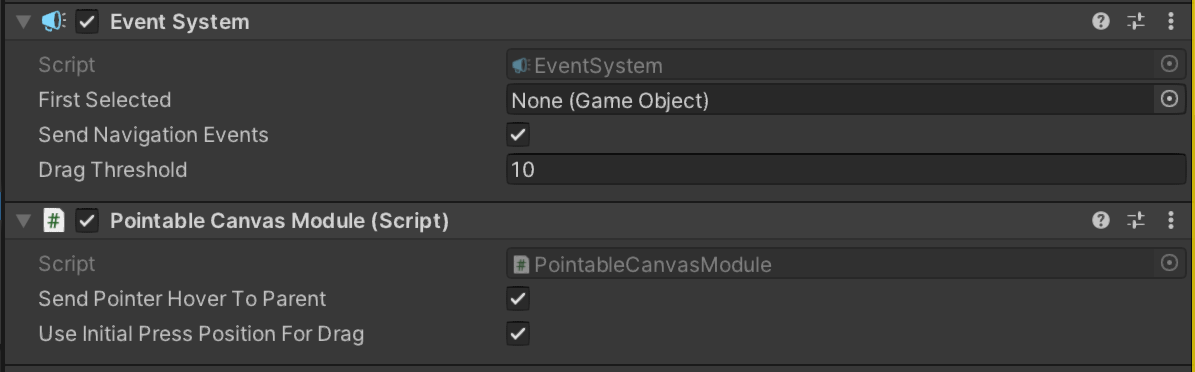Disable the Event System component checkbox
The width and height of the screenshot is (1195, 372).
88,21
